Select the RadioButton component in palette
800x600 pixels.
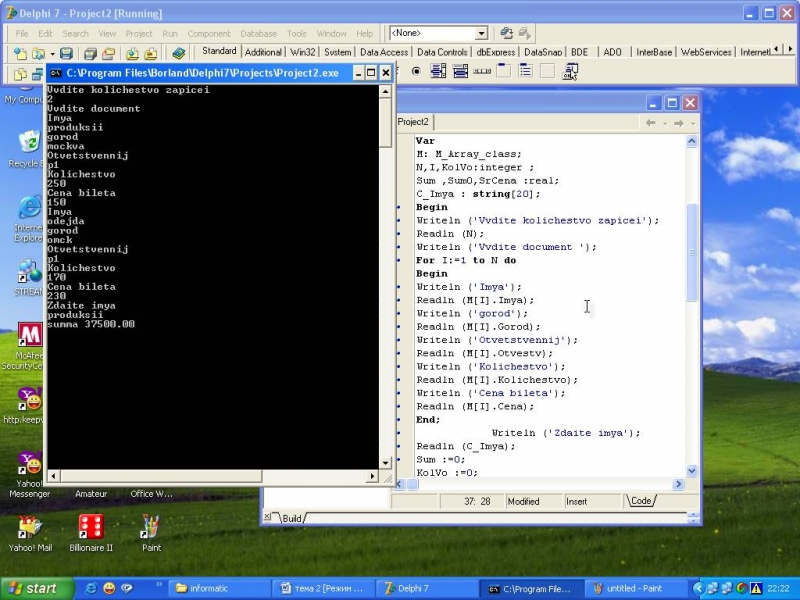click(x=416, y=71)
